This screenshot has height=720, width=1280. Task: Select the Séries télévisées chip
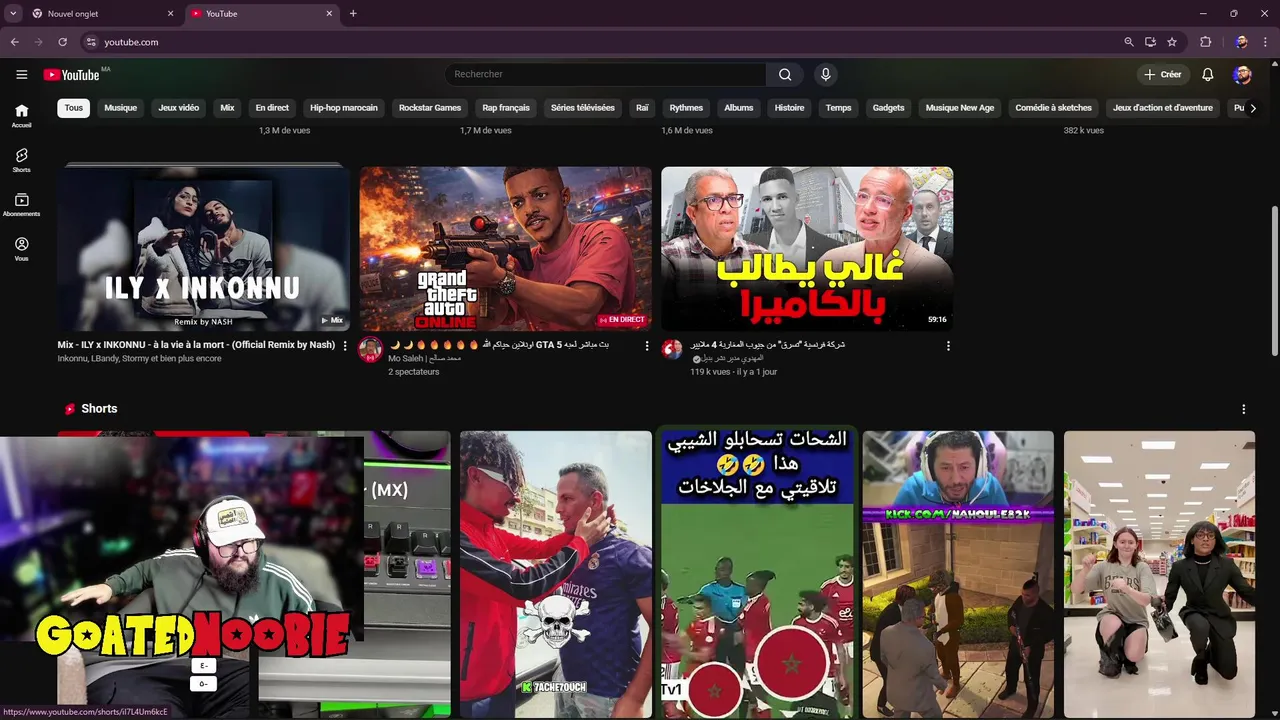[x=583, y=108]
